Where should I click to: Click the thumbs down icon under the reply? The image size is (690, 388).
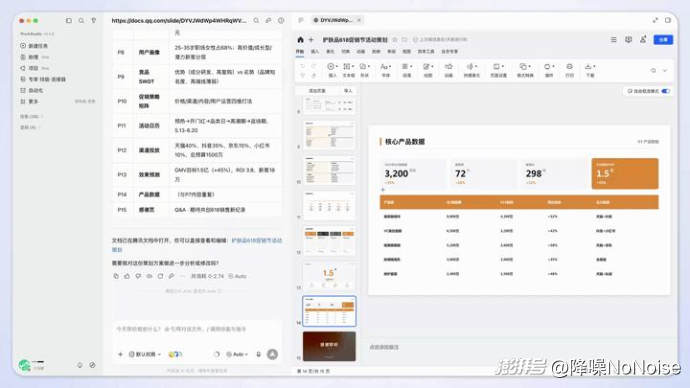(x=138, y=276)
